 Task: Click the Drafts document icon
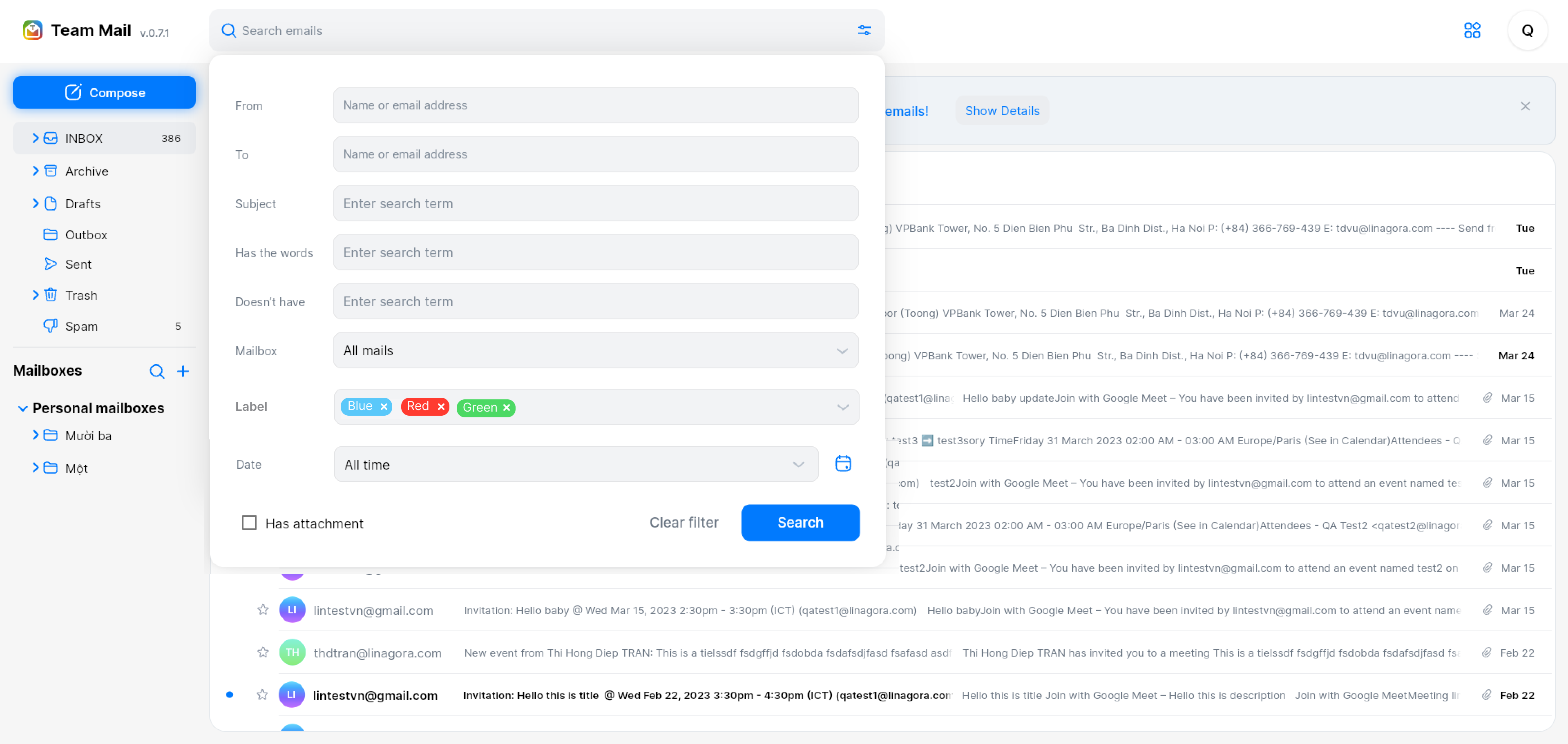[x=51, y=203]
